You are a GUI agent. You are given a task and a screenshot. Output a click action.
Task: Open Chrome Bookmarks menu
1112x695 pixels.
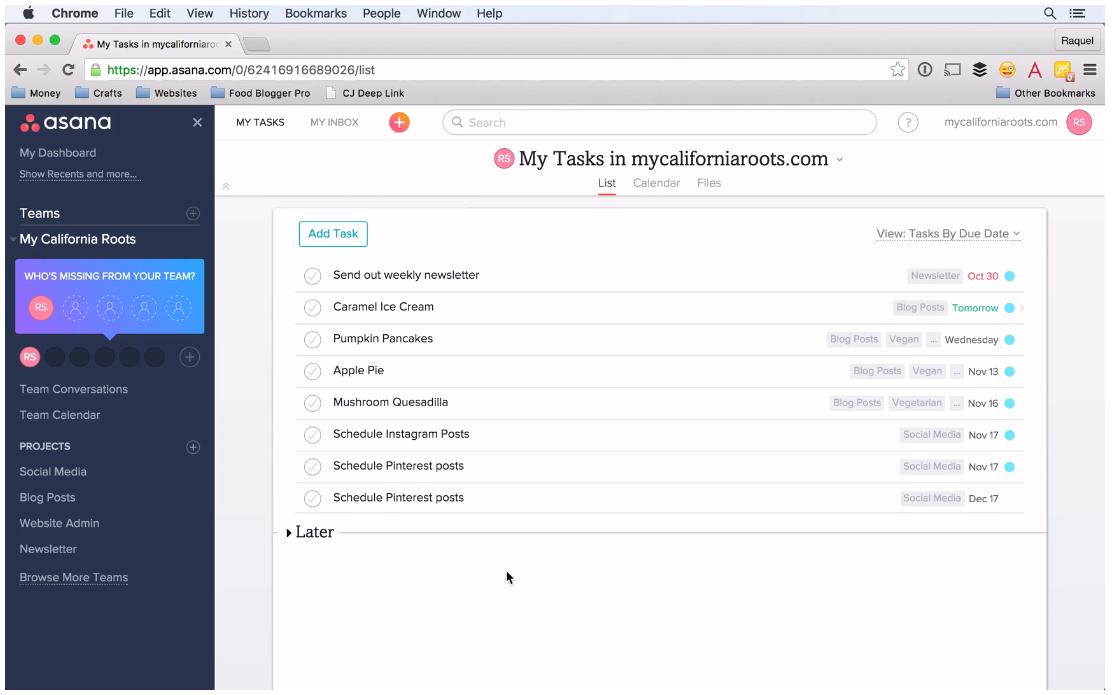pos(316,13)
